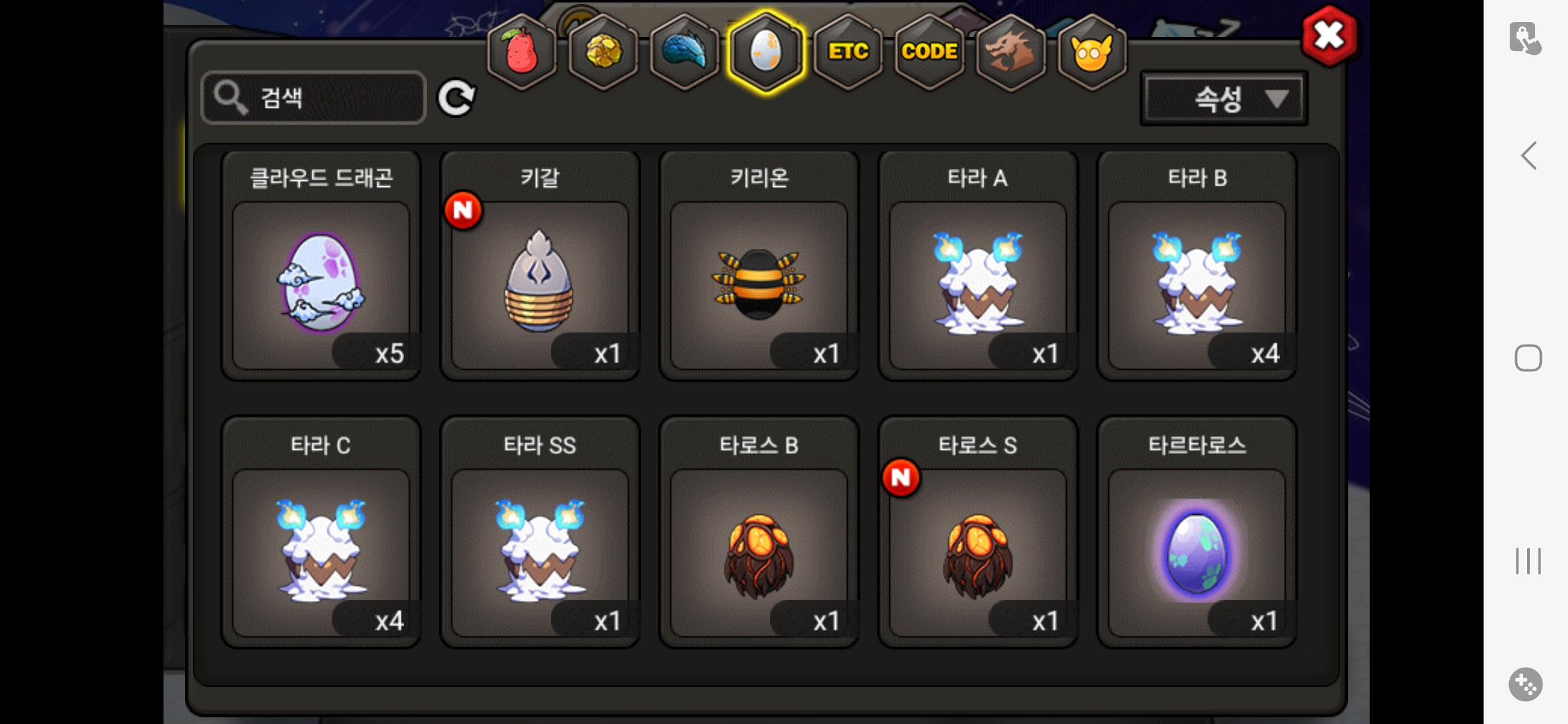Open the gold nugget category tab
The image size is (1568, 724).
coord(603,52)
